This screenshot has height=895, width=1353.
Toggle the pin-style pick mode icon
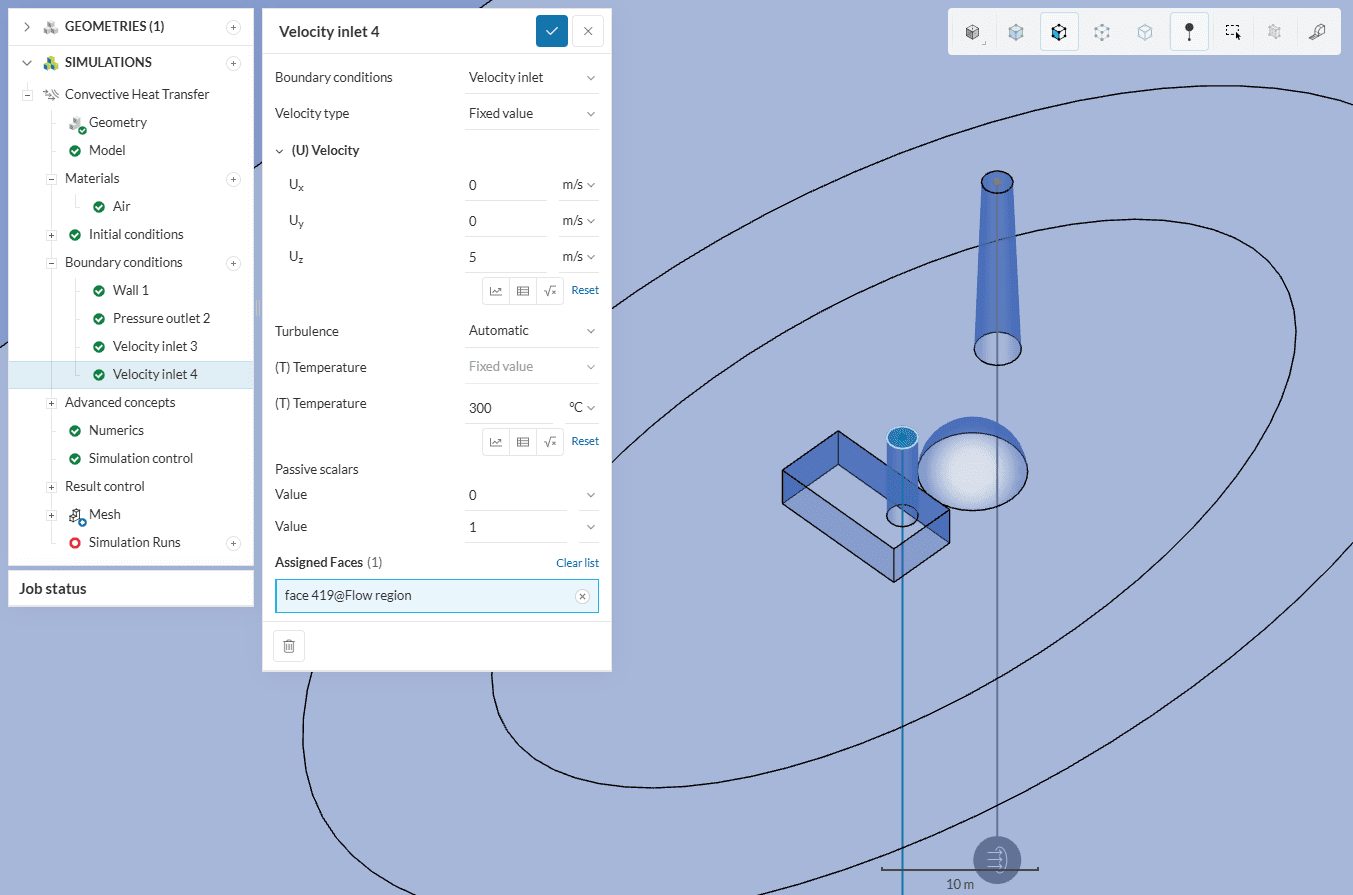point(1189,32)
